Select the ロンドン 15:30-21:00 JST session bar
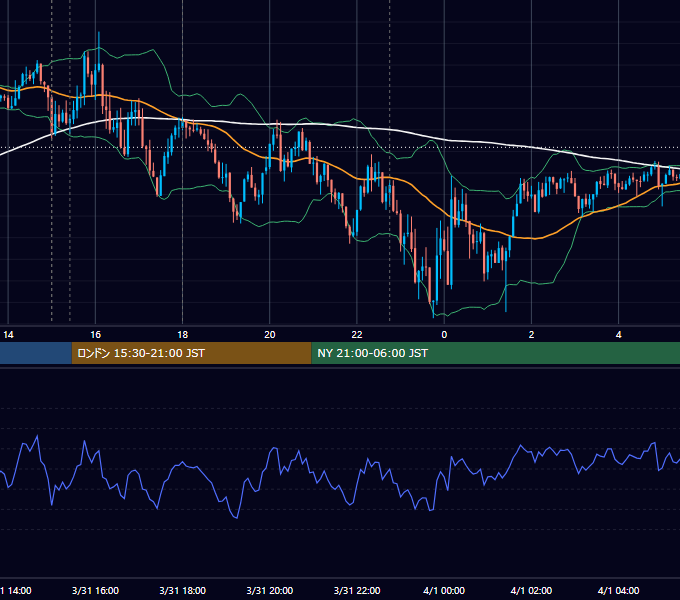 click(191, 353)
